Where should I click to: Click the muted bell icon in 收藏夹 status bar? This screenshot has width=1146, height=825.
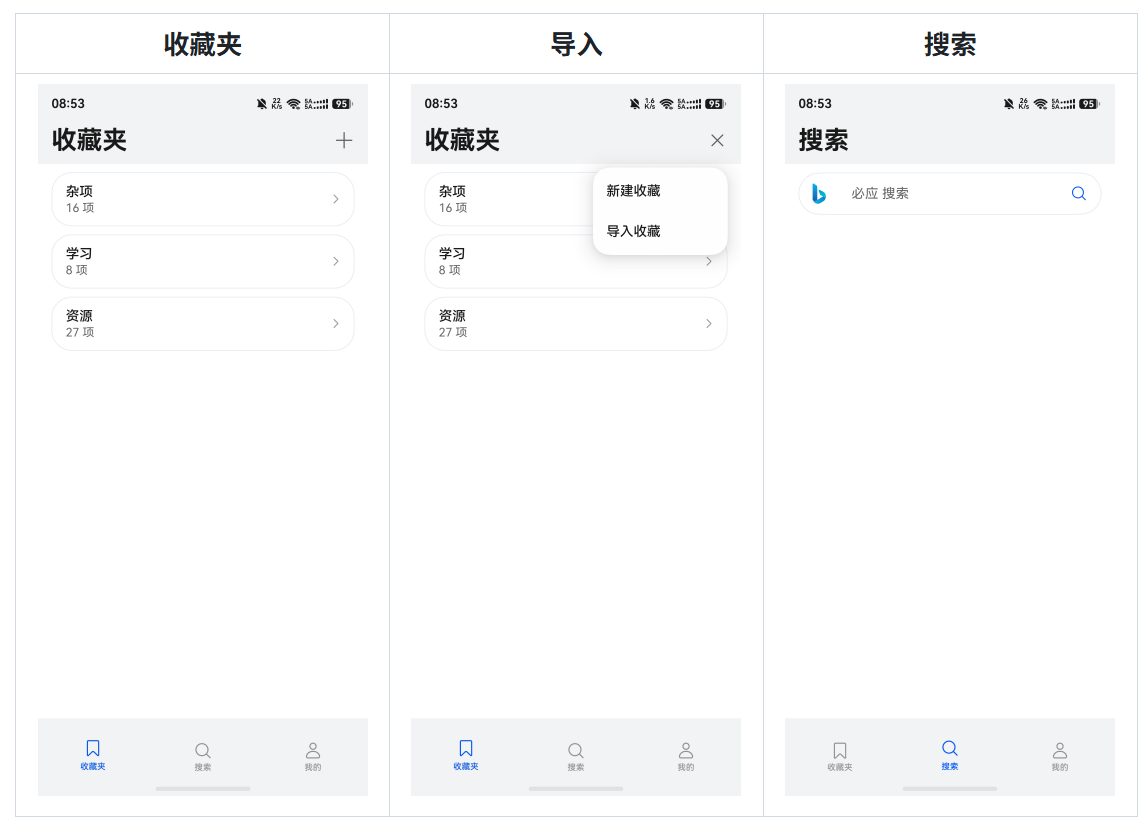coord(262,104)
